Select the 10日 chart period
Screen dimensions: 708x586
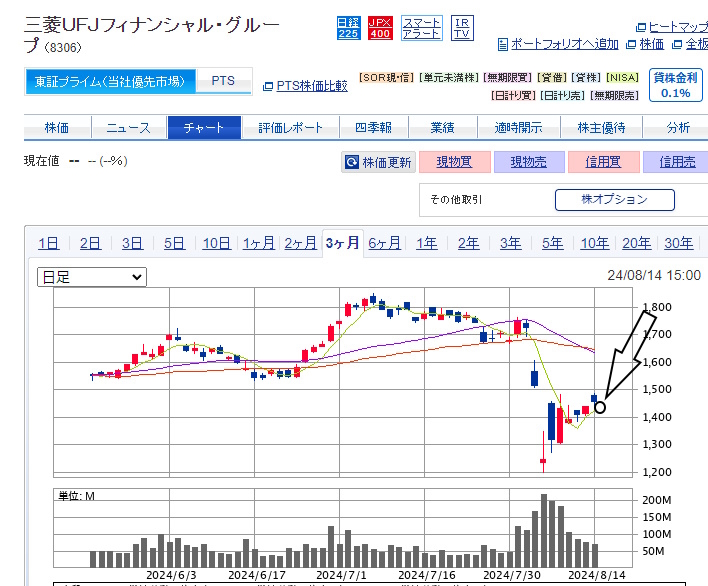pyautogui.click(x=216, y=243)
